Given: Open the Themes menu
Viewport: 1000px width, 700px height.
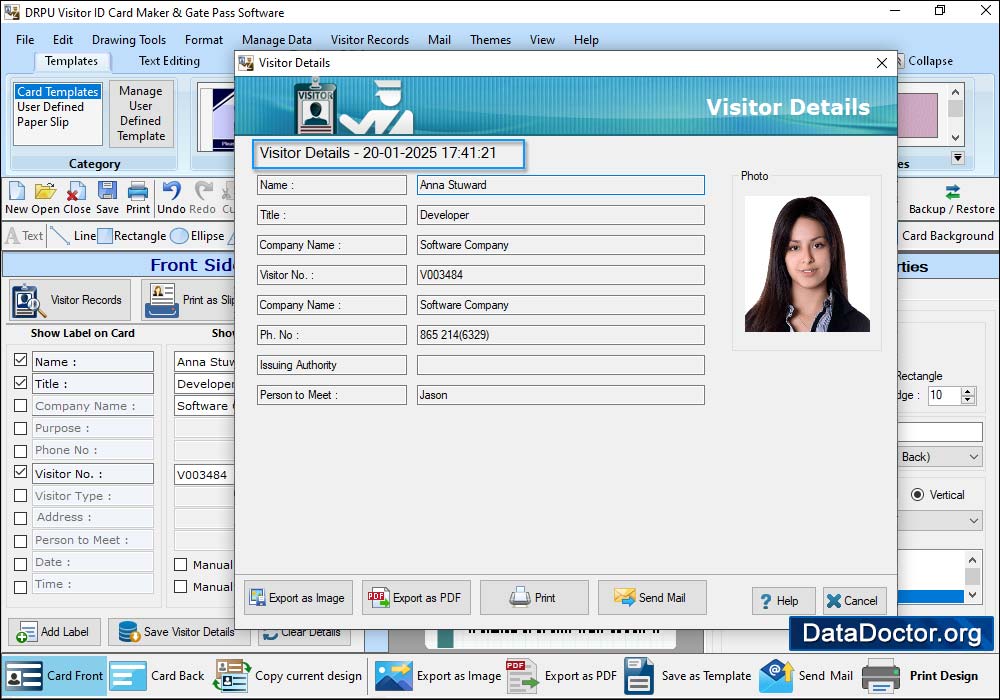Looking at the screenshot, I should [490, 40].
